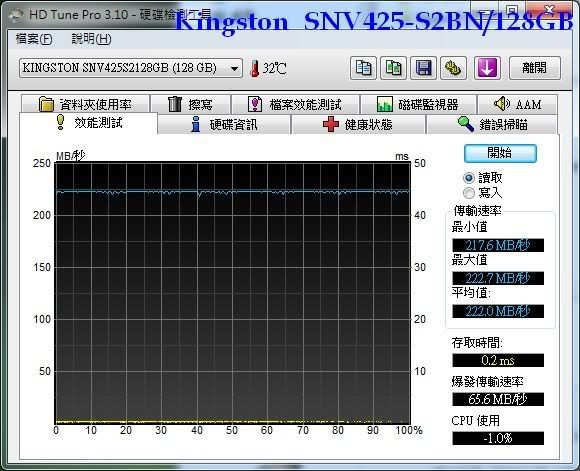Switch to the 檔案效能測試 tab
This screenshot has width=580, height=471.
pyautogui.click(x=296, y=104)
